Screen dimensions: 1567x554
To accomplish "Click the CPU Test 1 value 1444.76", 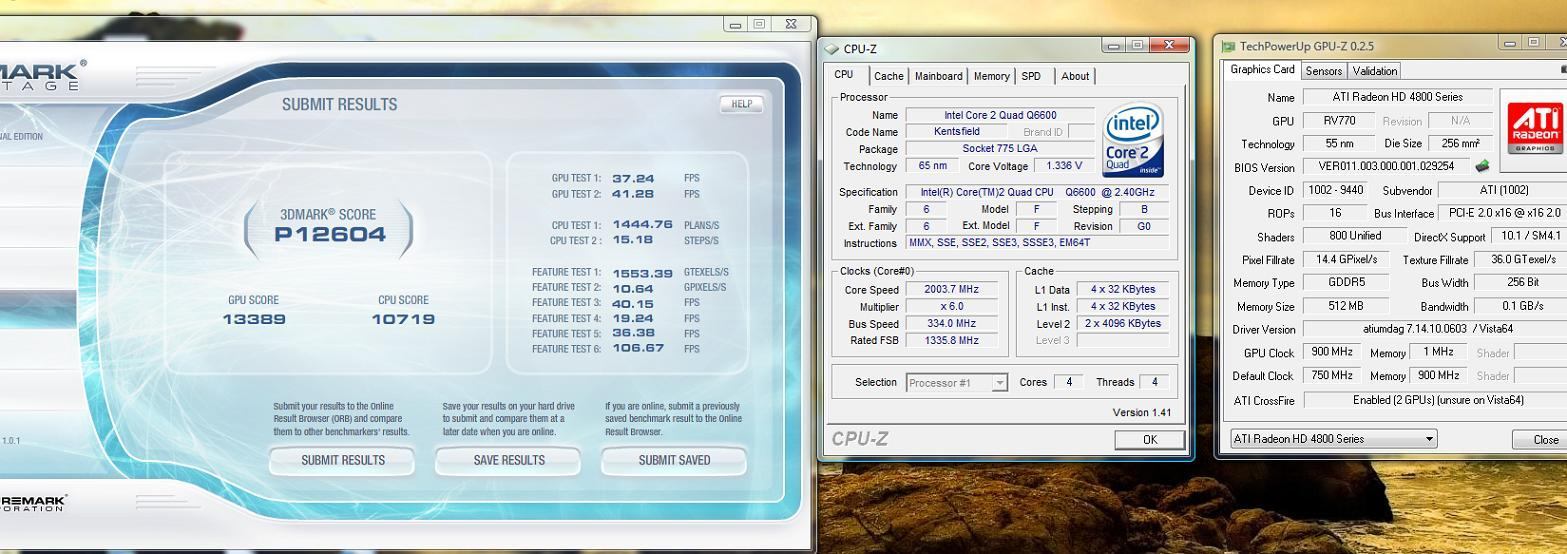I will click(x=642, y=225).
